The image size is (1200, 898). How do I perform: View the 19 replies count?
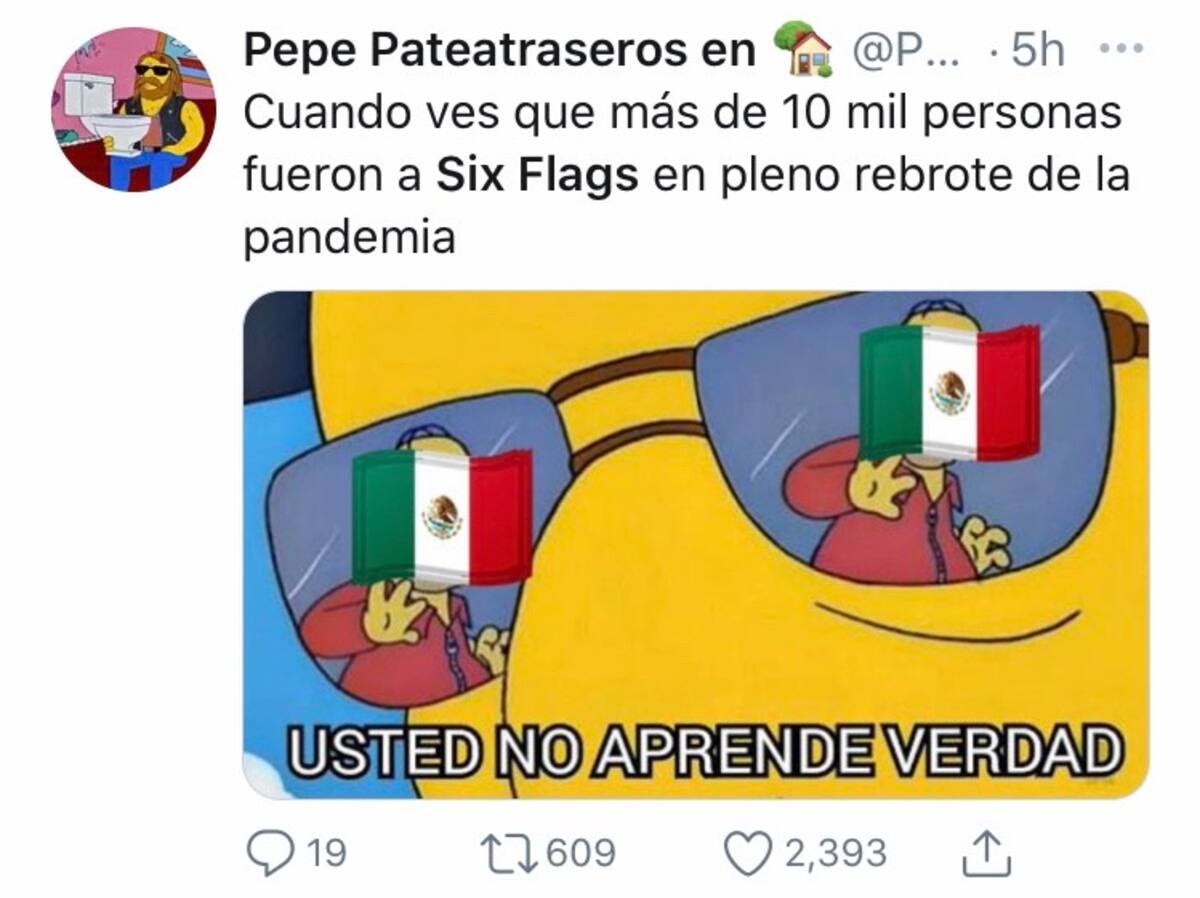click(326, 854)
